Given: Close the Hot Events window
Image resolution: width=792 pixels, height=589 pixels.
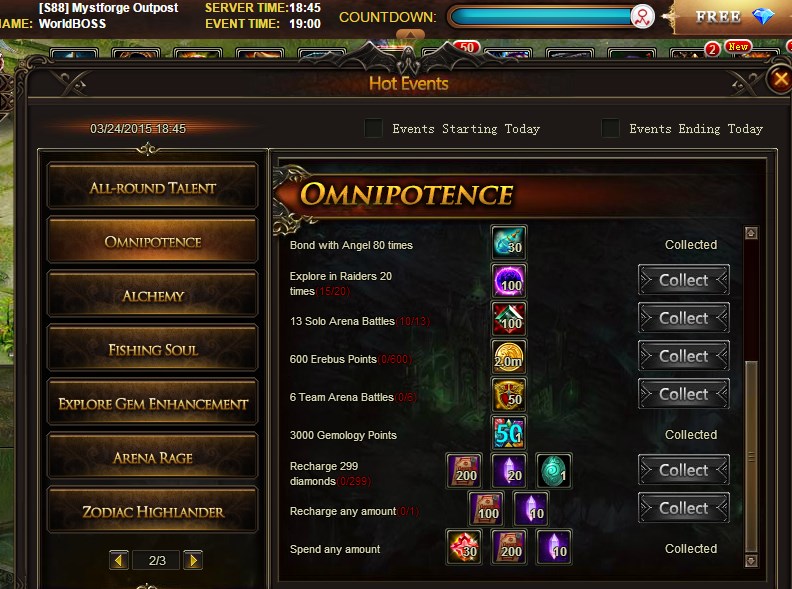Looking at the screenshot, I should pos(780,79).
